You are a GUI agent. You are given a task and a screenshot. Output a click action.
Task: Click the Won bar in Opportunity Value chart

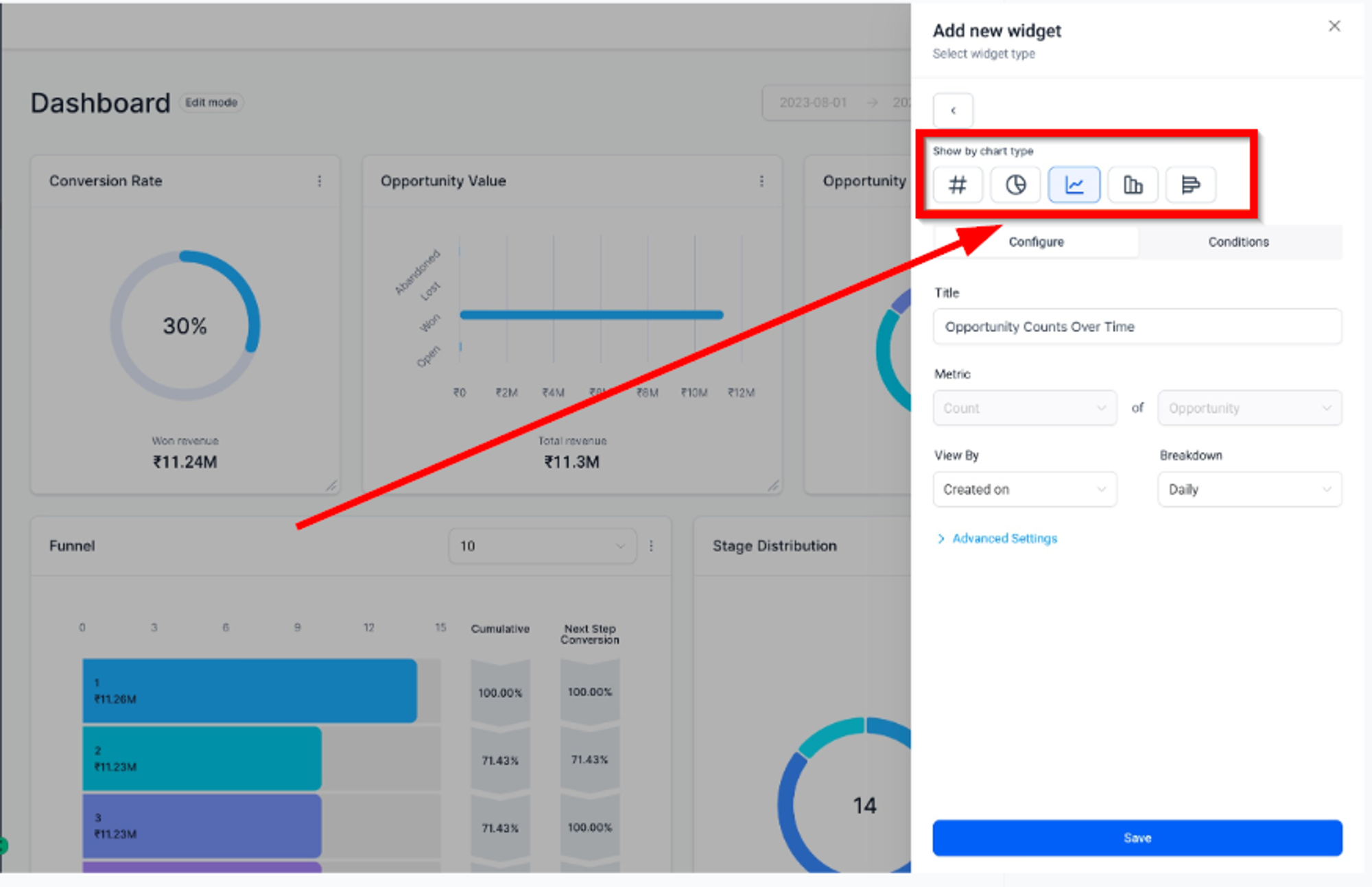pyautogui.click(x=591, y=315)
